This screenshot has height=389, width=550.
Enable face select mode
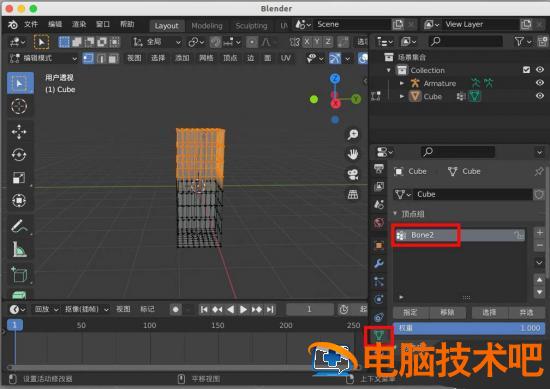113,58
